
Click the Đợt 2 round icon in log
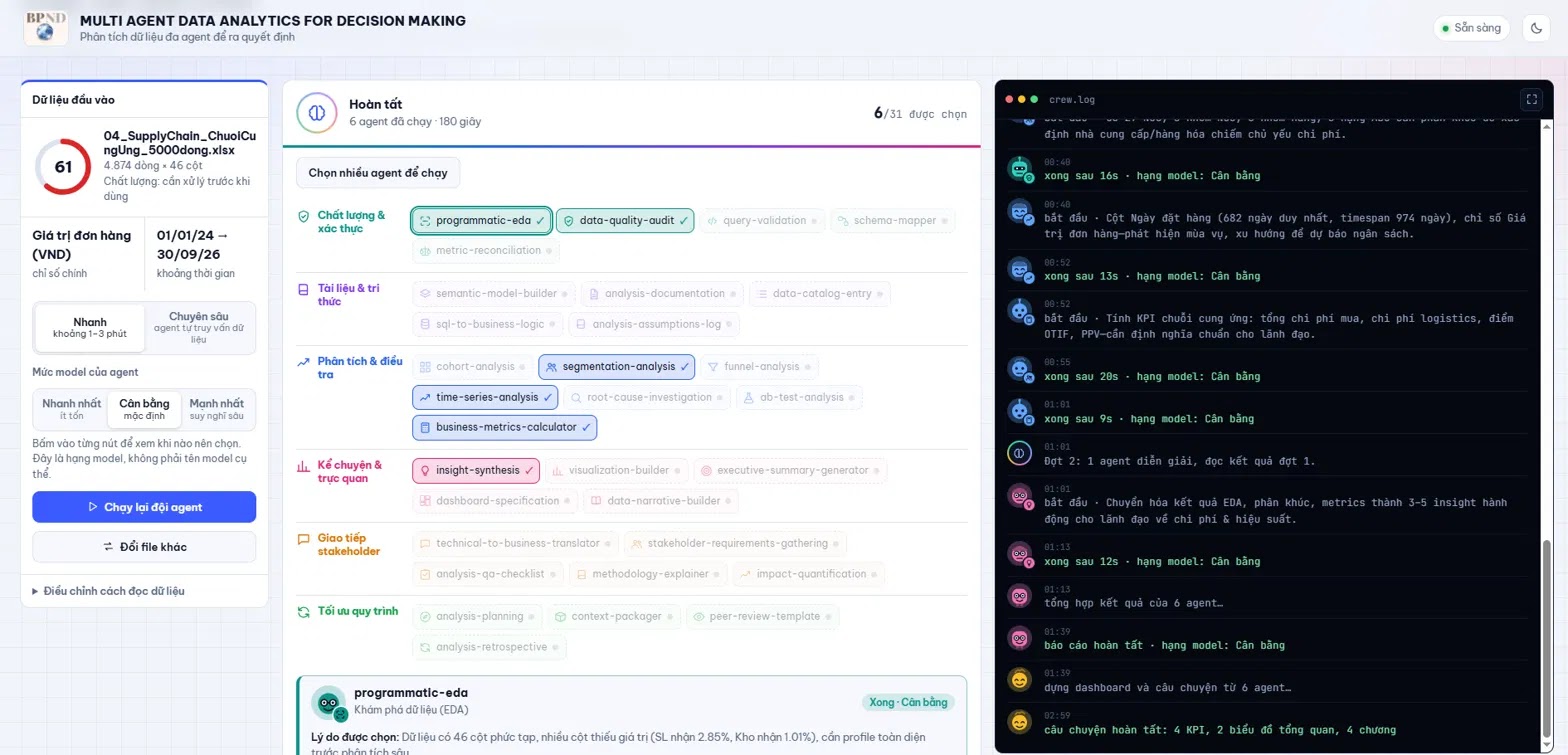click(1019, 453)
